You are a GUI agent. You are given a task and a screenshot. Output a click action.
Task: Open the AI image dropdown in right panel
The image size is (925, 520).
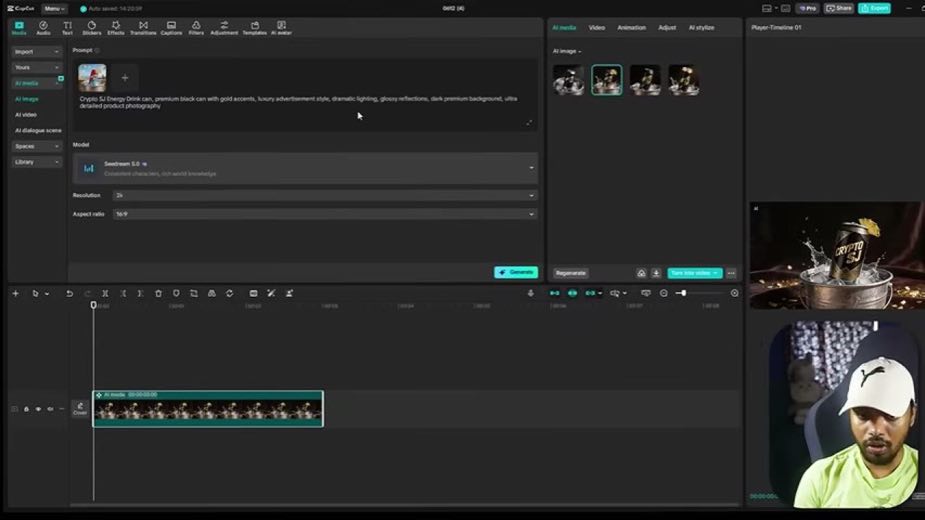click(567, 51)
